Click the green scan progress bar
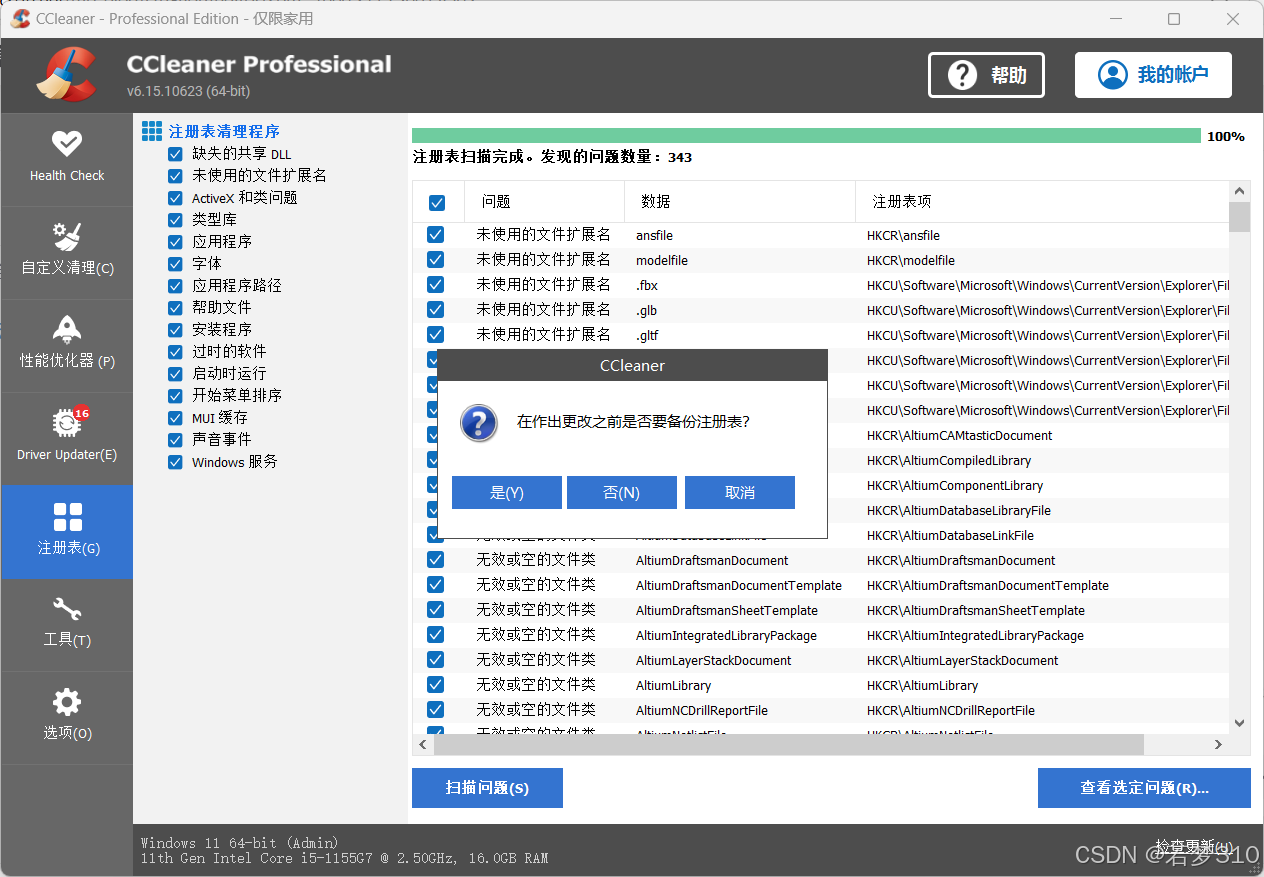Screen dimensions: 1264x877 click(806, 136)
